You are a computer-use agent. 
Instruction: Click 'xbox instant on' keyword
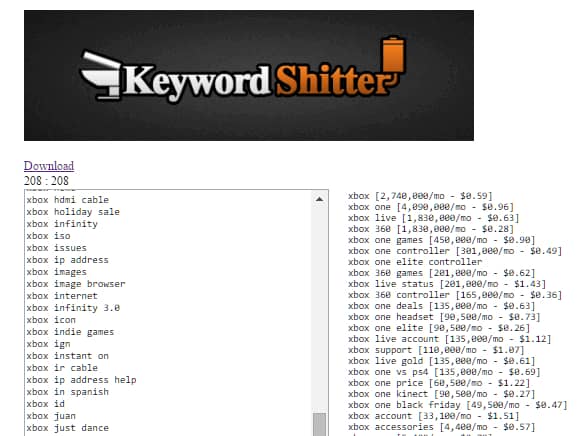click(68, 356)
